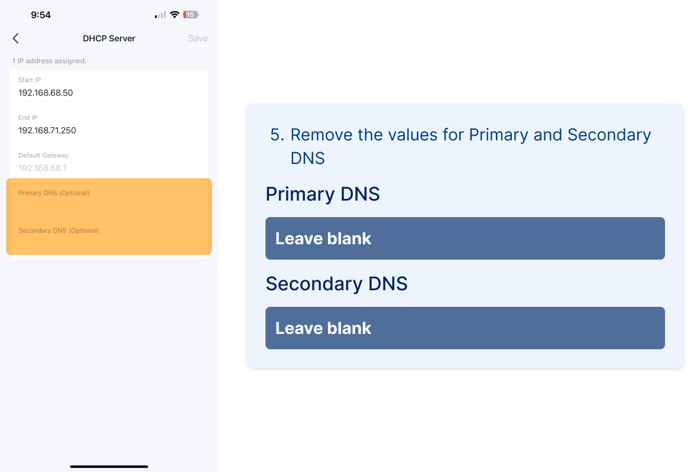Click the battery indicator icon
This screenshot has height=472, width=688.
[191, 15]
